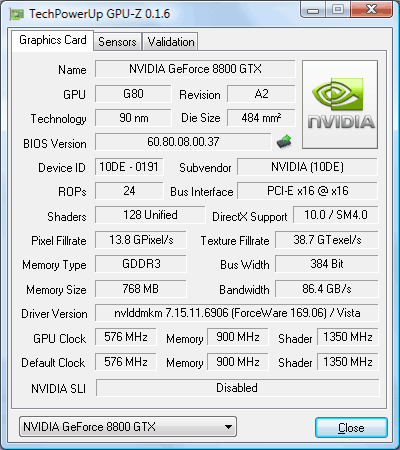The image size is (400, 450).
Task: Click the 'BIOS Version' label
Action: [x=55, y=144]
